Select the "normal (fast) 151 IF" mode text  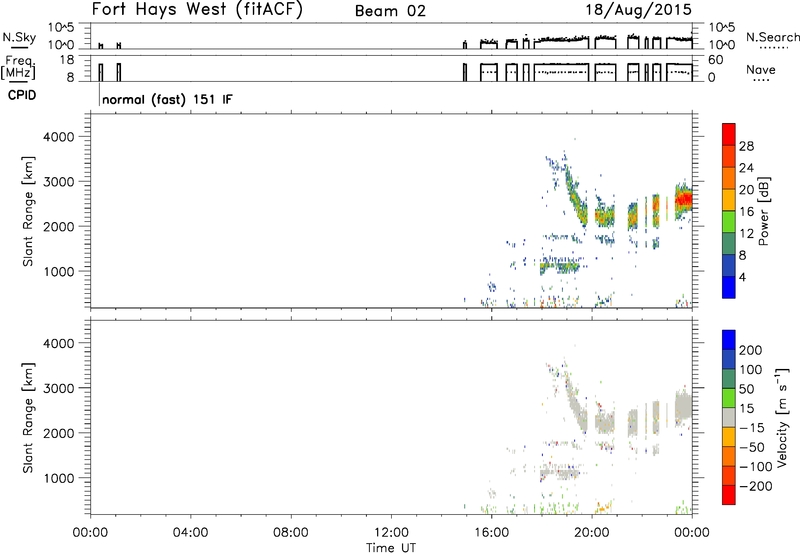click(x=167, y=99)
